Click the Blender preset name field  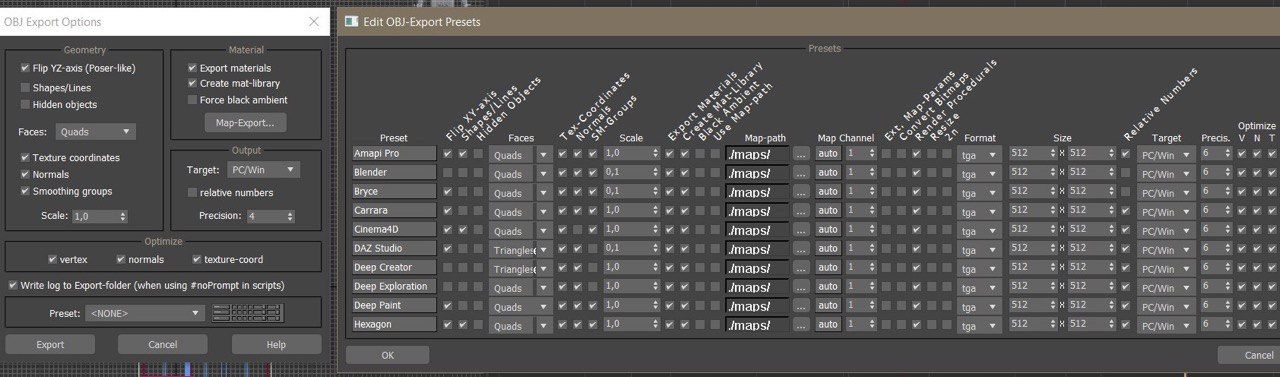[x=394, y=173]
